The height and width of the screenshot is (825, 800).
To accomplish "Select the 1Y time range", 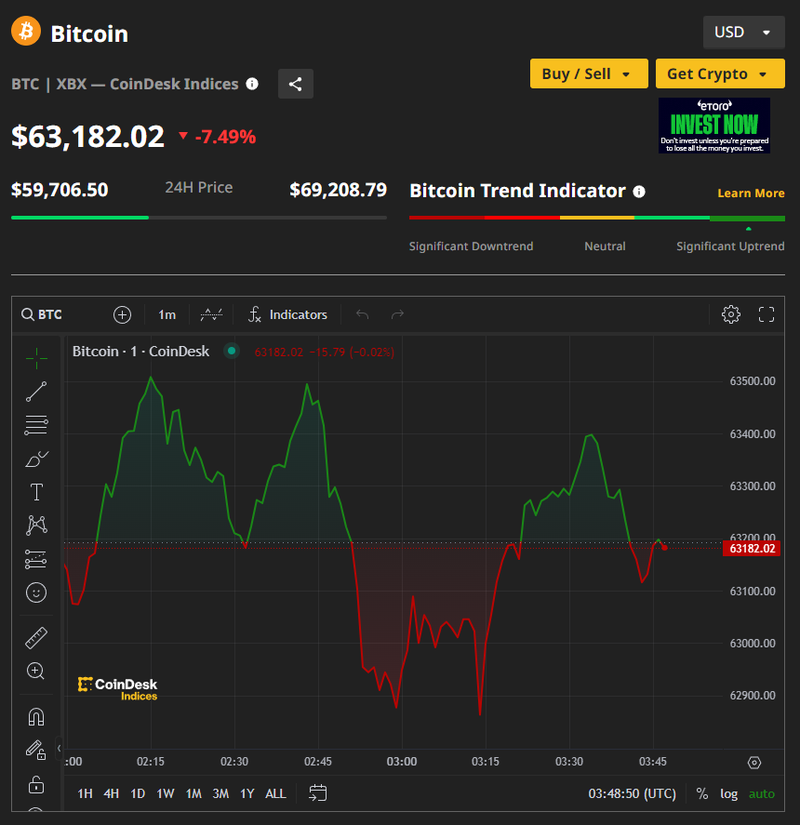I will [x=247, y=794].
